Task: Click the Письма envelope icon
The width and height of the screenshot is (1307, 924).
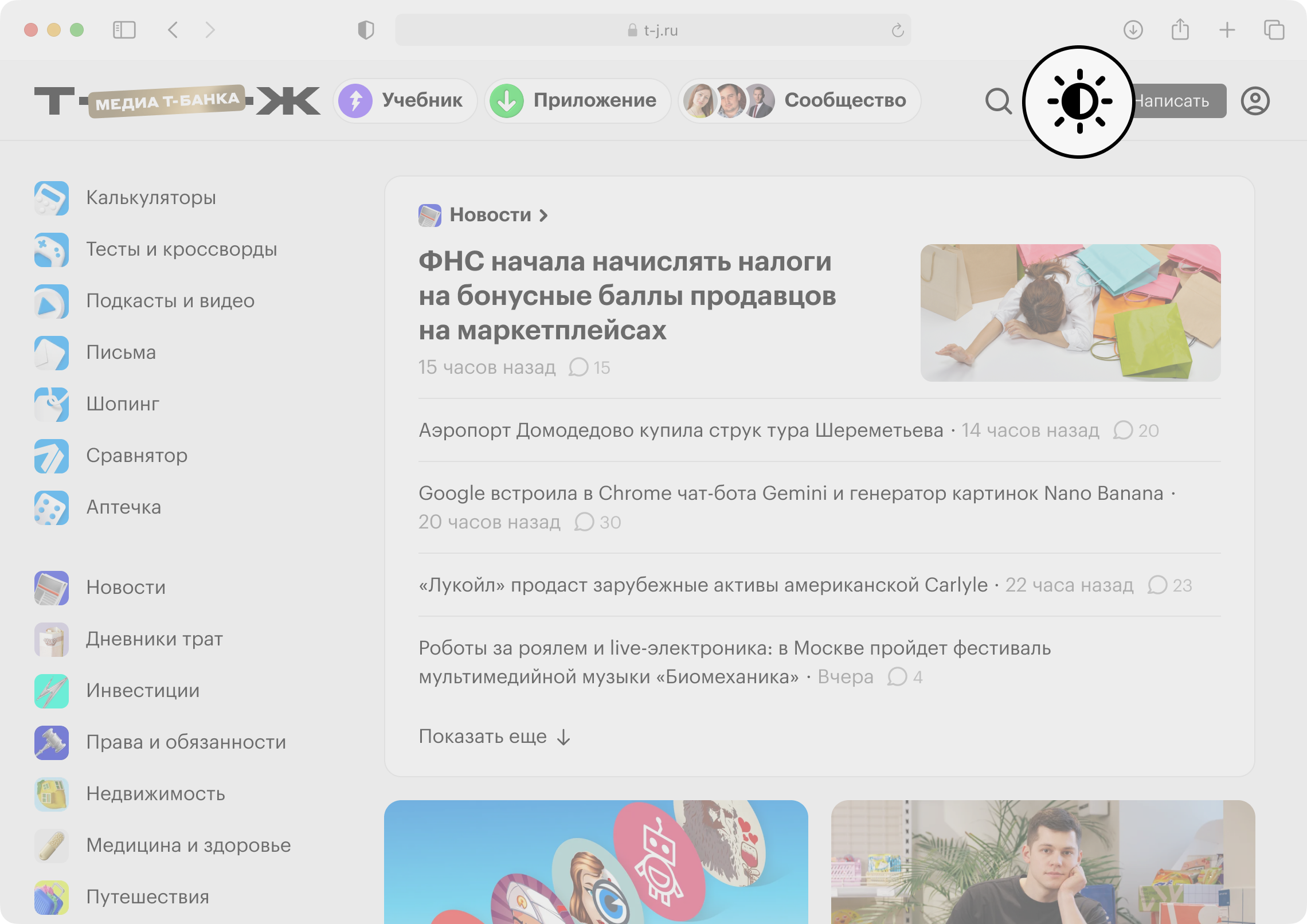Action: click(52, 353)
